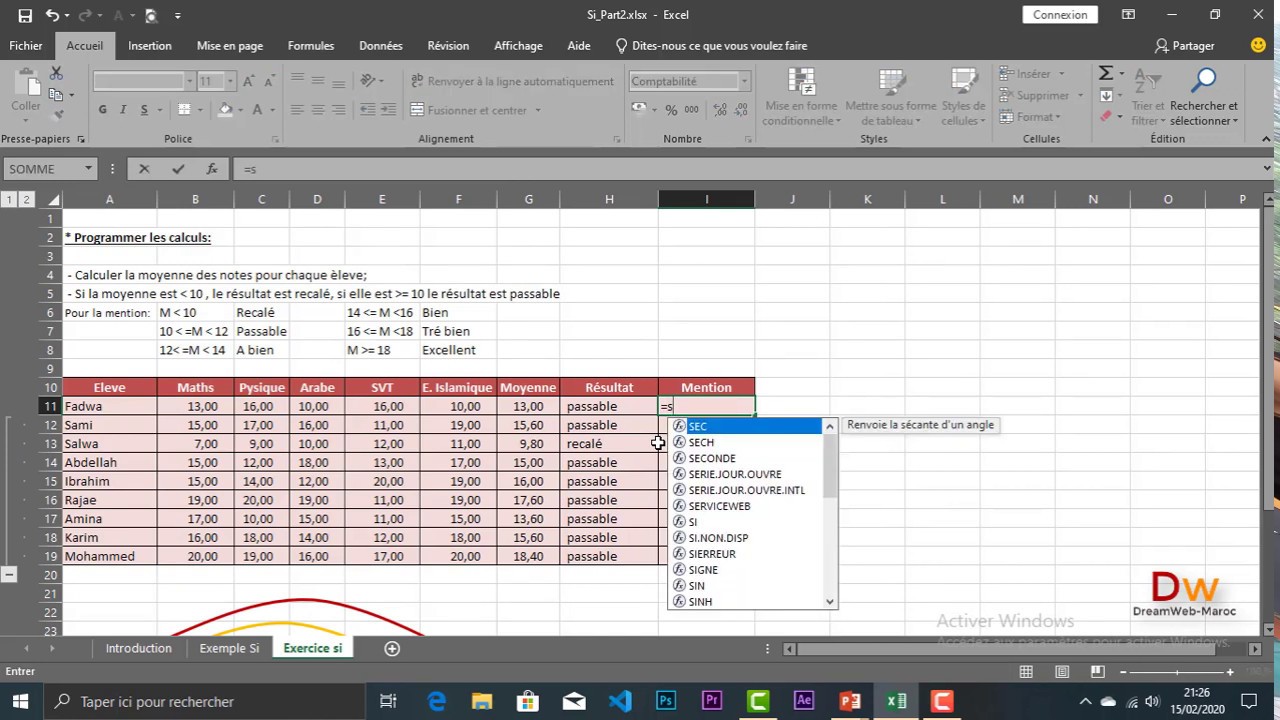Click the Undo arrow icon
Screen dimensions: 1280x720
pyautogui.click(x=52, y=15)
